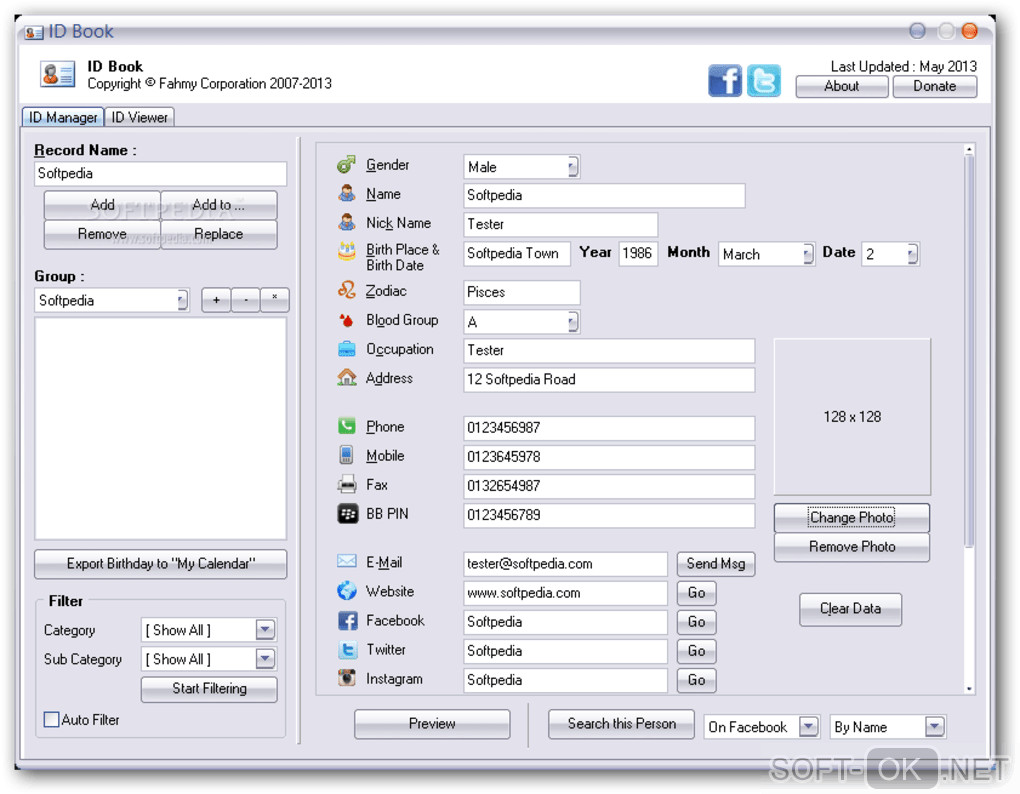Click the green Phone icon

coord(347,426)
